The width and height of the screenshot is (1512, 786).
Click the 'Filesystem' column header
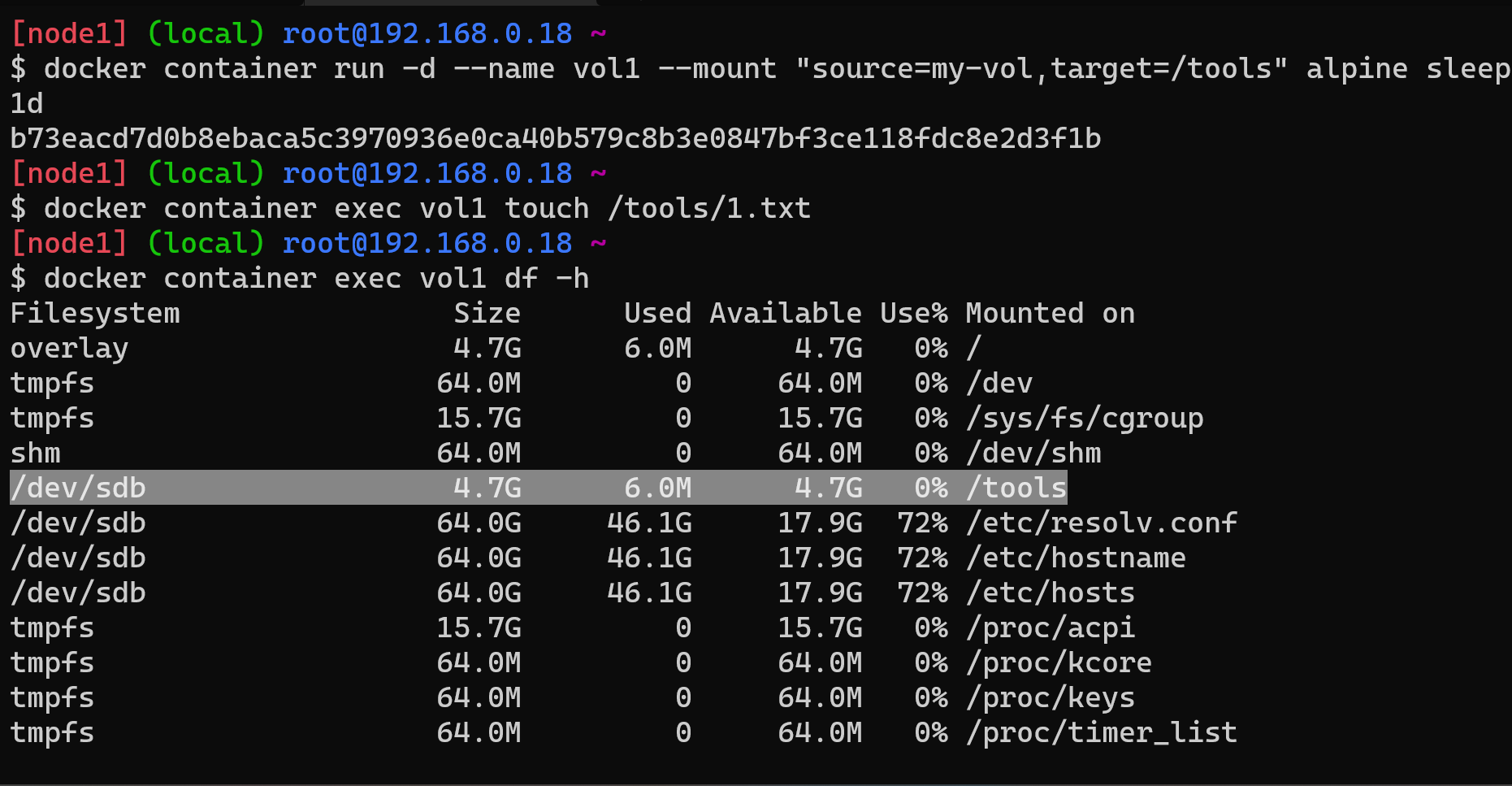click(95, 314)
